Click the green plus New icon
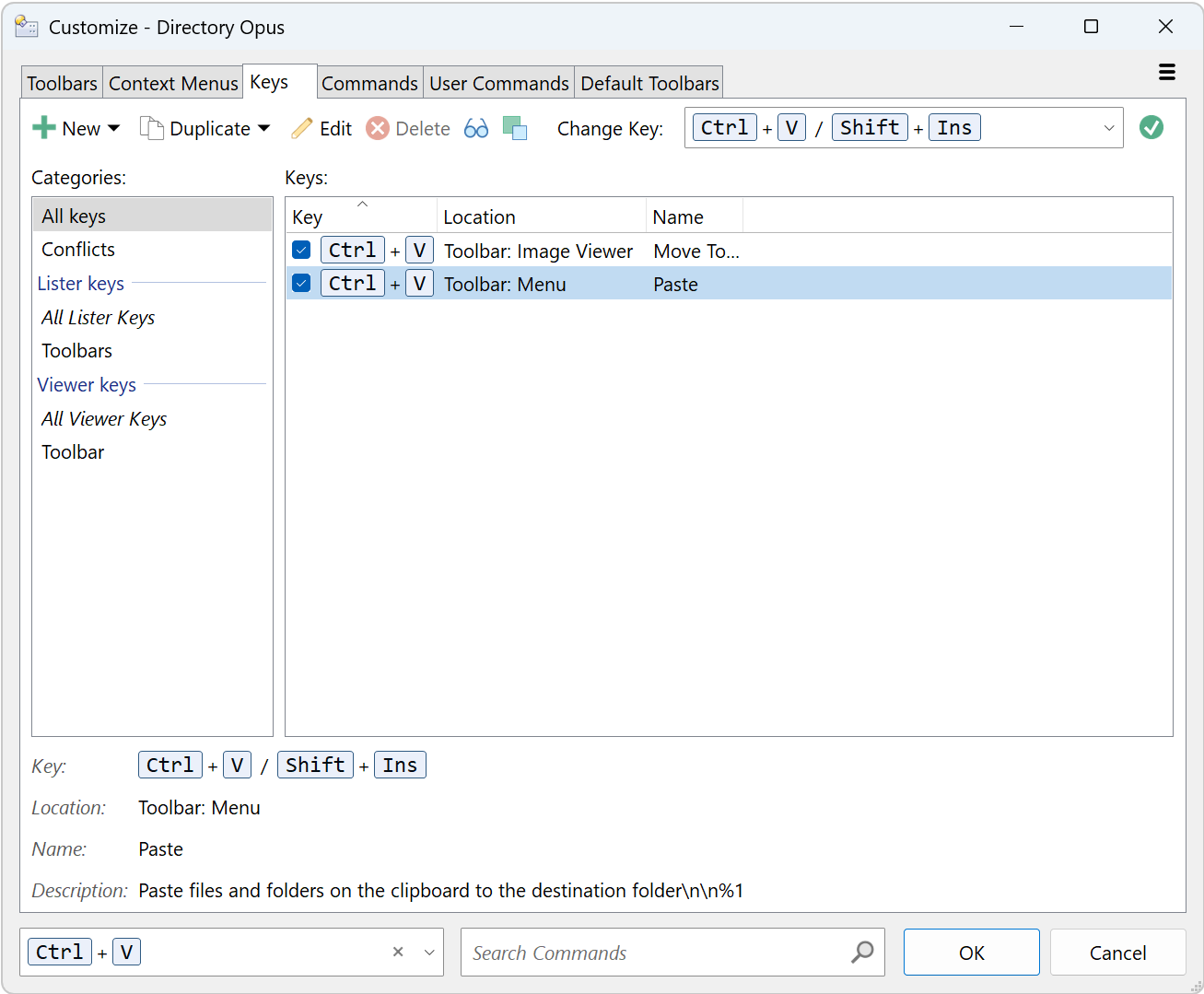The image size is (1204, 994). tap(43, 128)
